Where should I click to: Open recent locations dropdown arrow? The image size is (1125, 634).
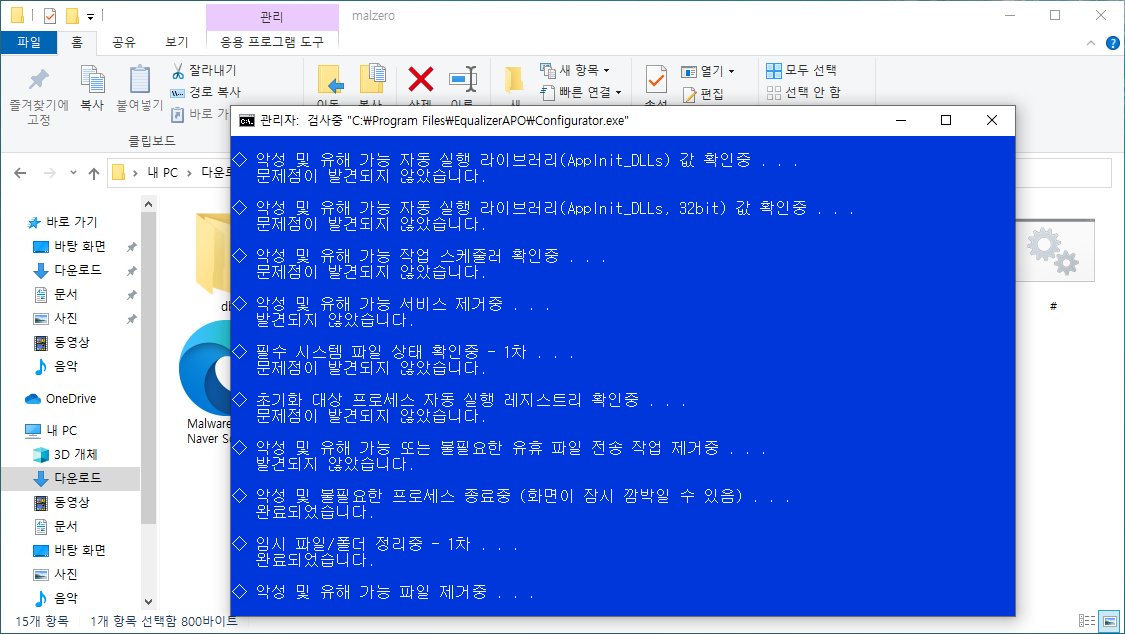click(x=73, y=173)
